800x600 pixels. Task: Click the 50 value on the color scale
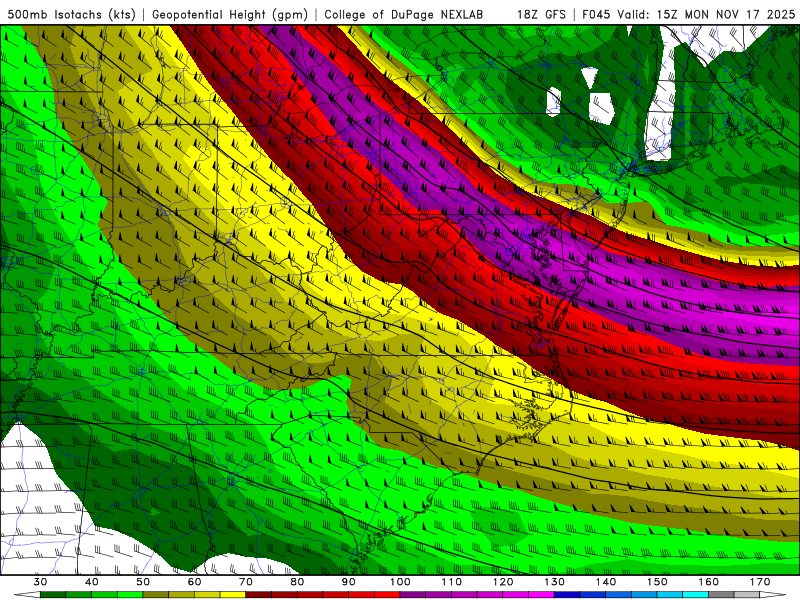[143, 582]
